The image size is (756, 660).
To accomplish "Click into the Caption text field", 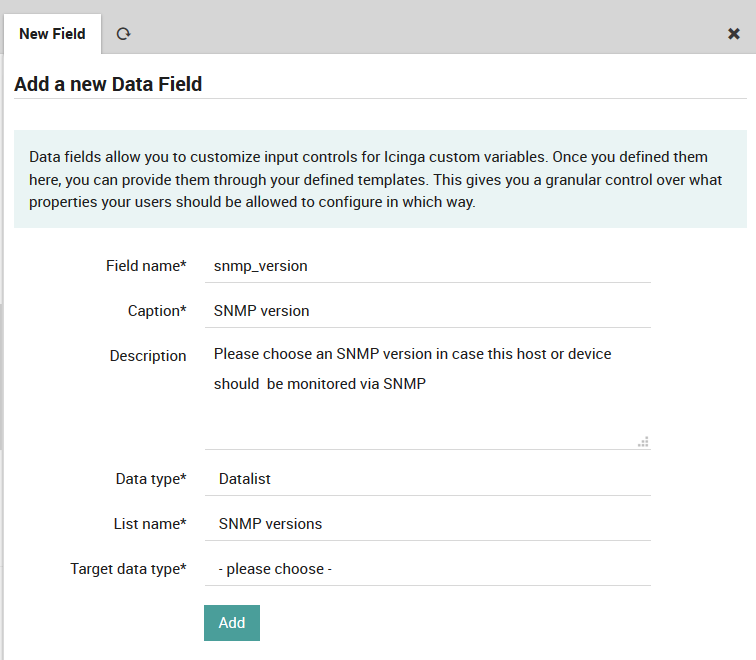I will pos(427,311).
